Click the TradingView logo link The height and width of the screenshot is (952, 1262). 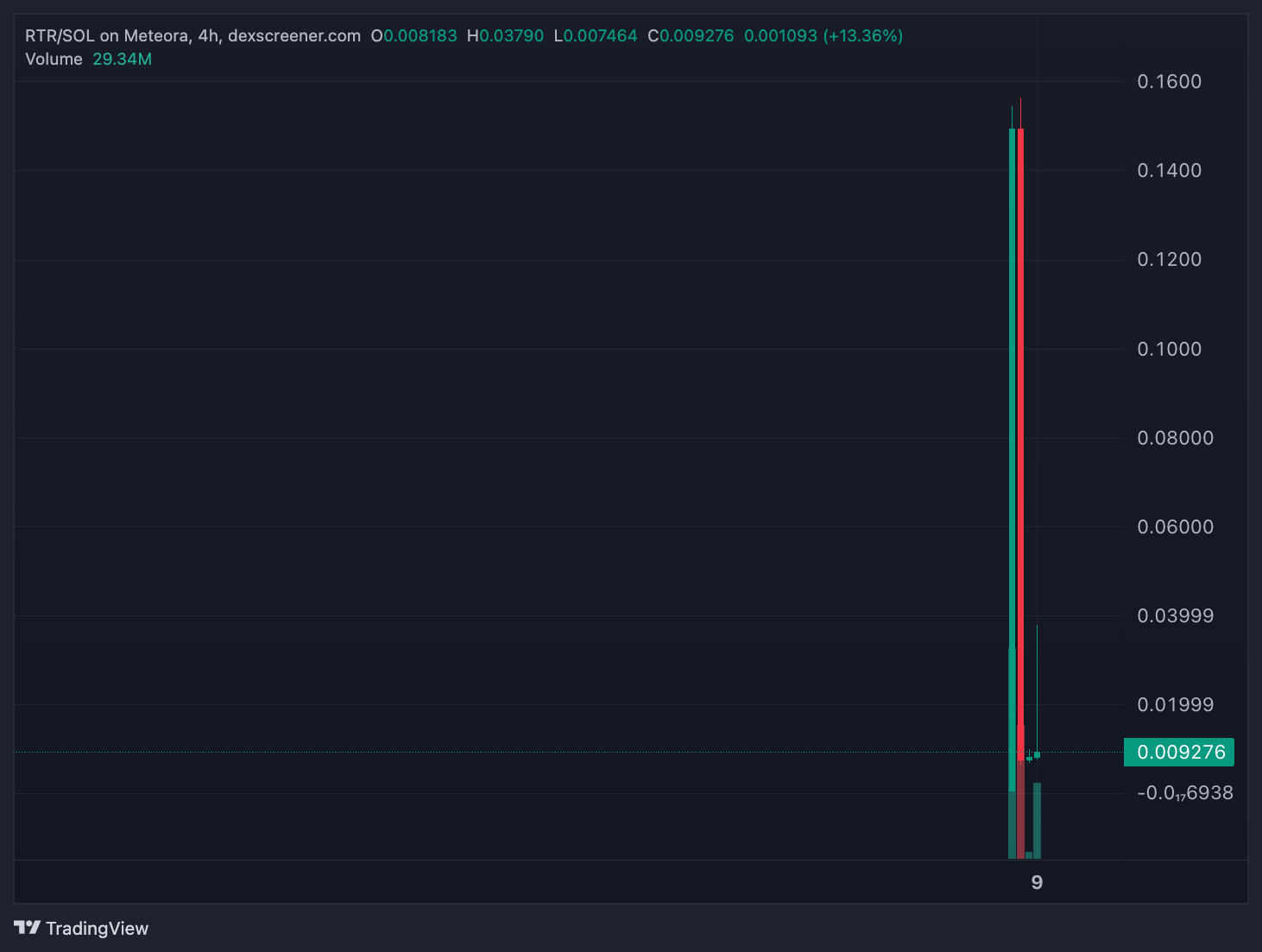[x=81, y=928]
